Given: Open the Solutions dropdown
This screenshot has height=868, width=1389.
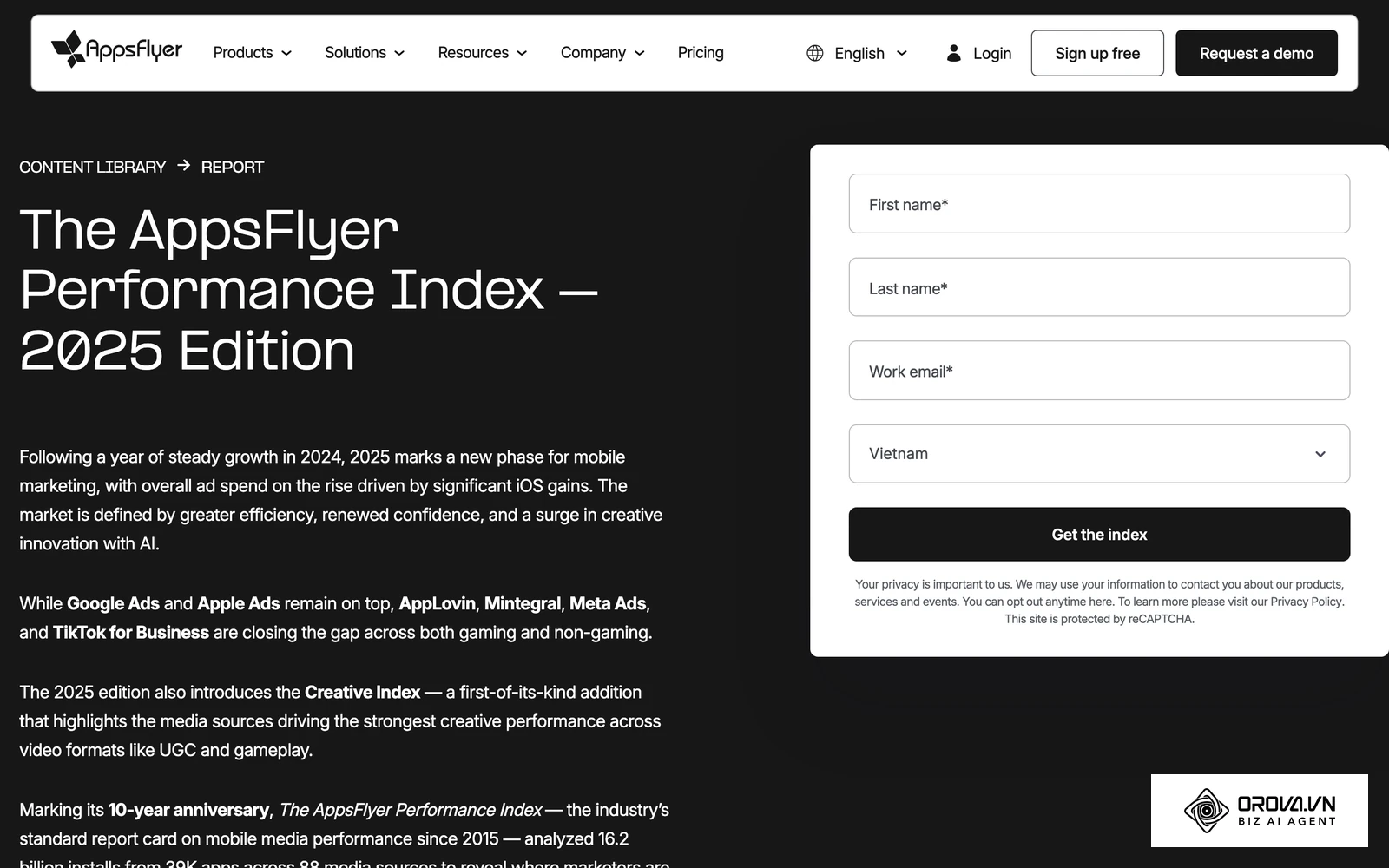Looking at the screenshot, I should pyautogui.click(x=365, y=53).
